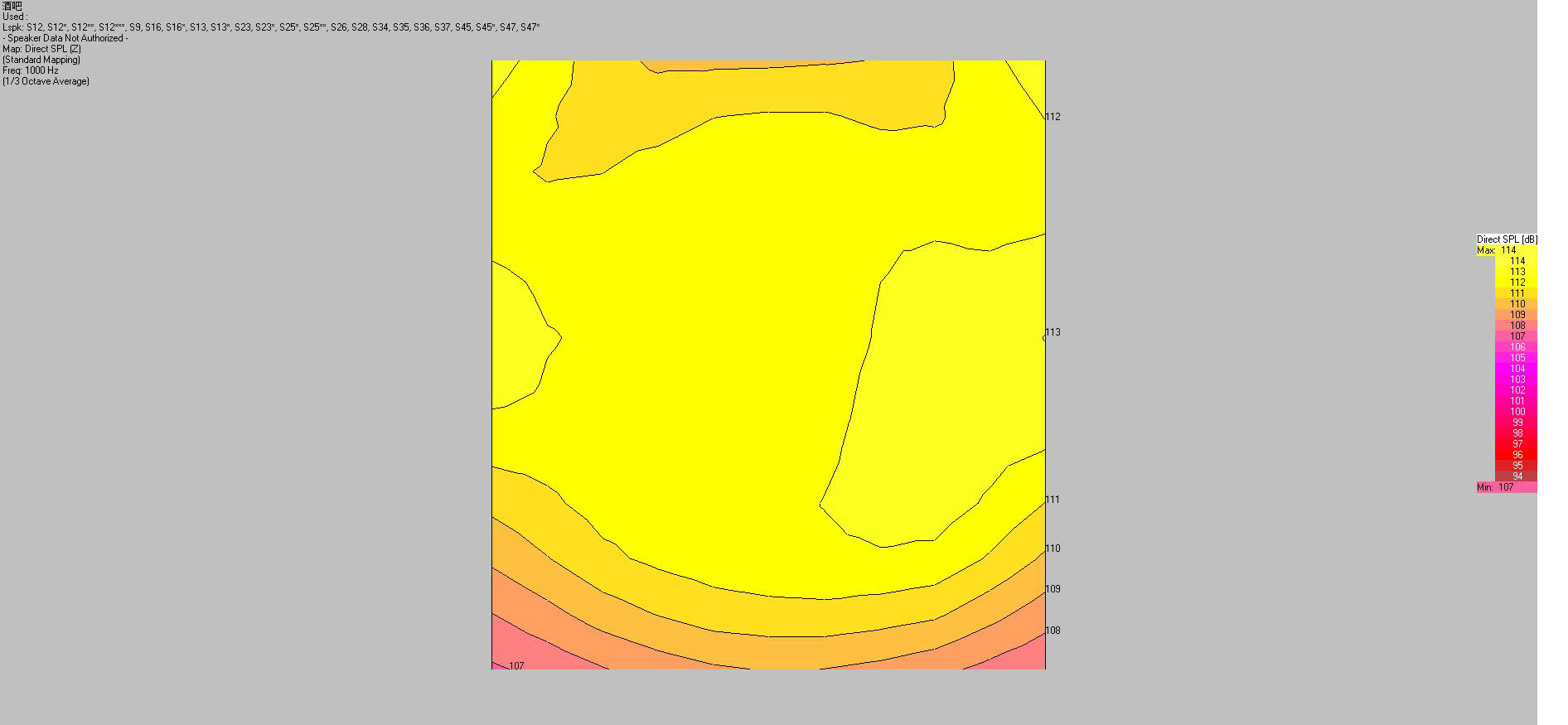
Task: Click the 109 contour label on map edge
Action: click(1053, 589)
